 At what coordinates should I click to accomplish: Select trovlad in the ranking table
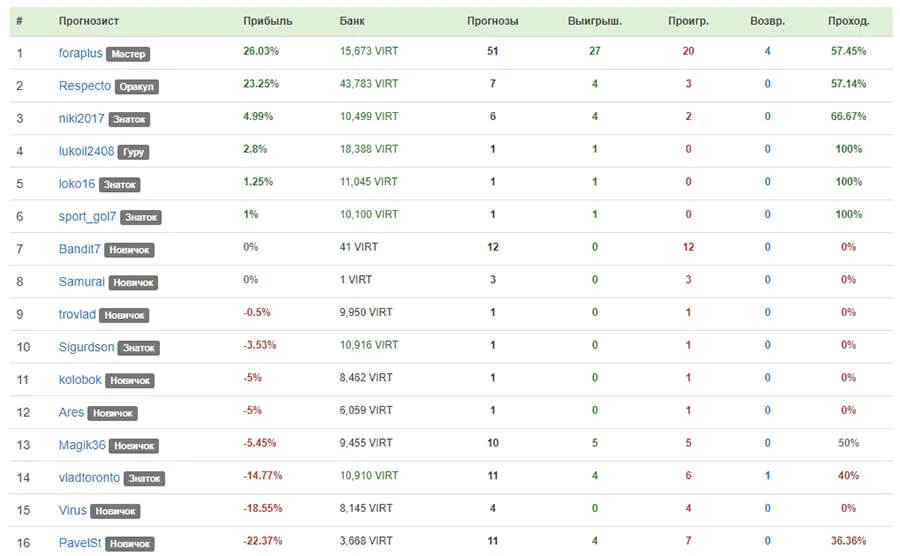pos(77,315)
